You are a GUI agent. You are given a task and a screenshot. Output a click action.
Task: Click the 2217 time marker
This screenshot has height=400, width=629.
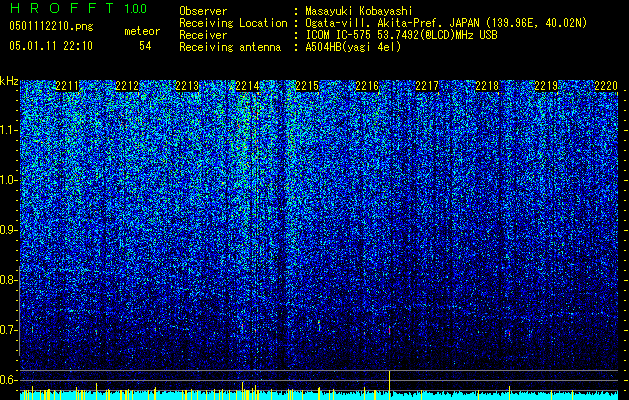pyautogui.click(x=427, y=86)
